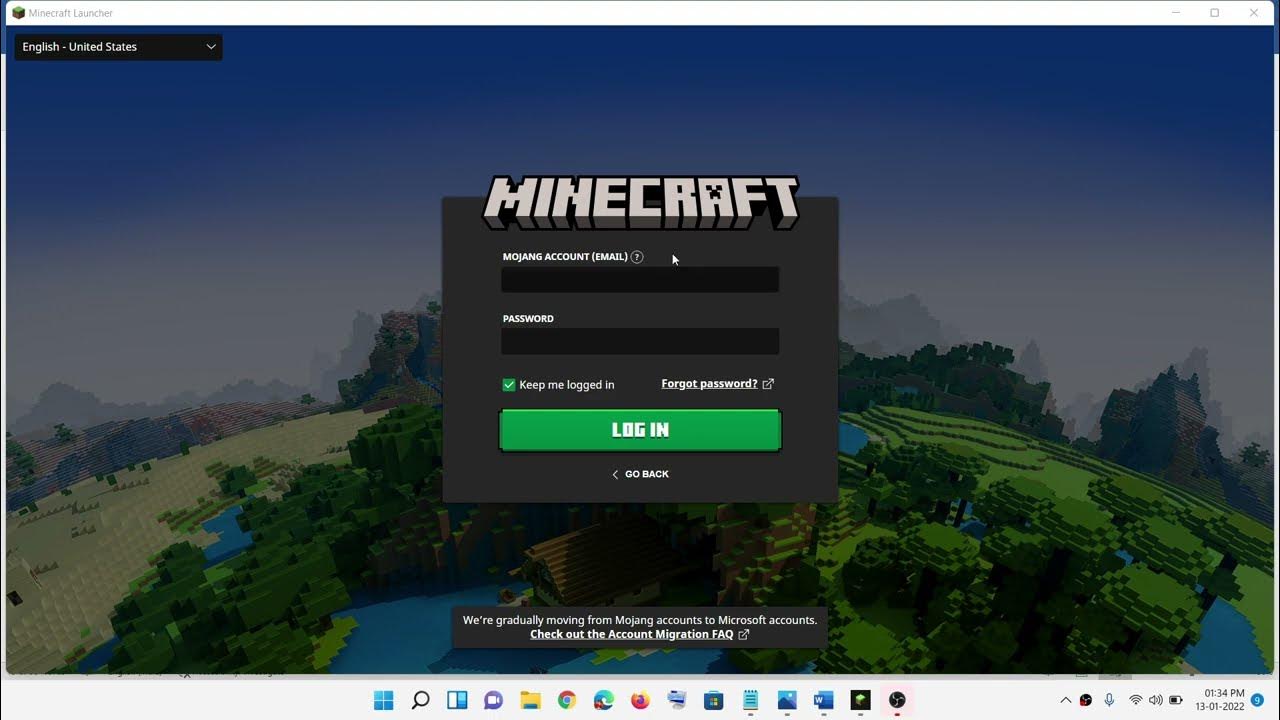Go back to the previous login screen
The image size is (1280, 720).
coord(640,474)
